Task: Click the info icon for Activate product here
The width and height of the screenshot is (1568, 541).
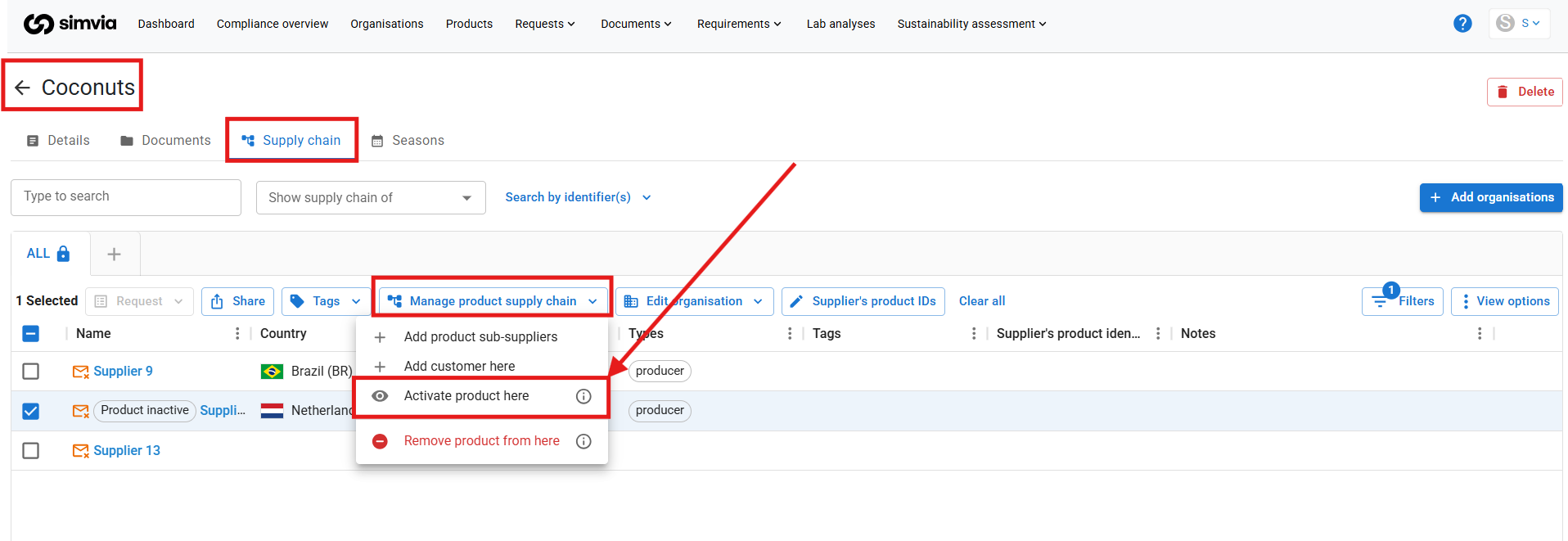Action: (x=583, y=396)
